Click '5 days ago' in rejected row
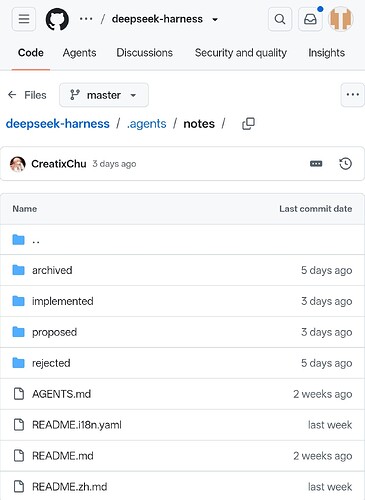The image size is (365, 500). (x=327, y=363)
